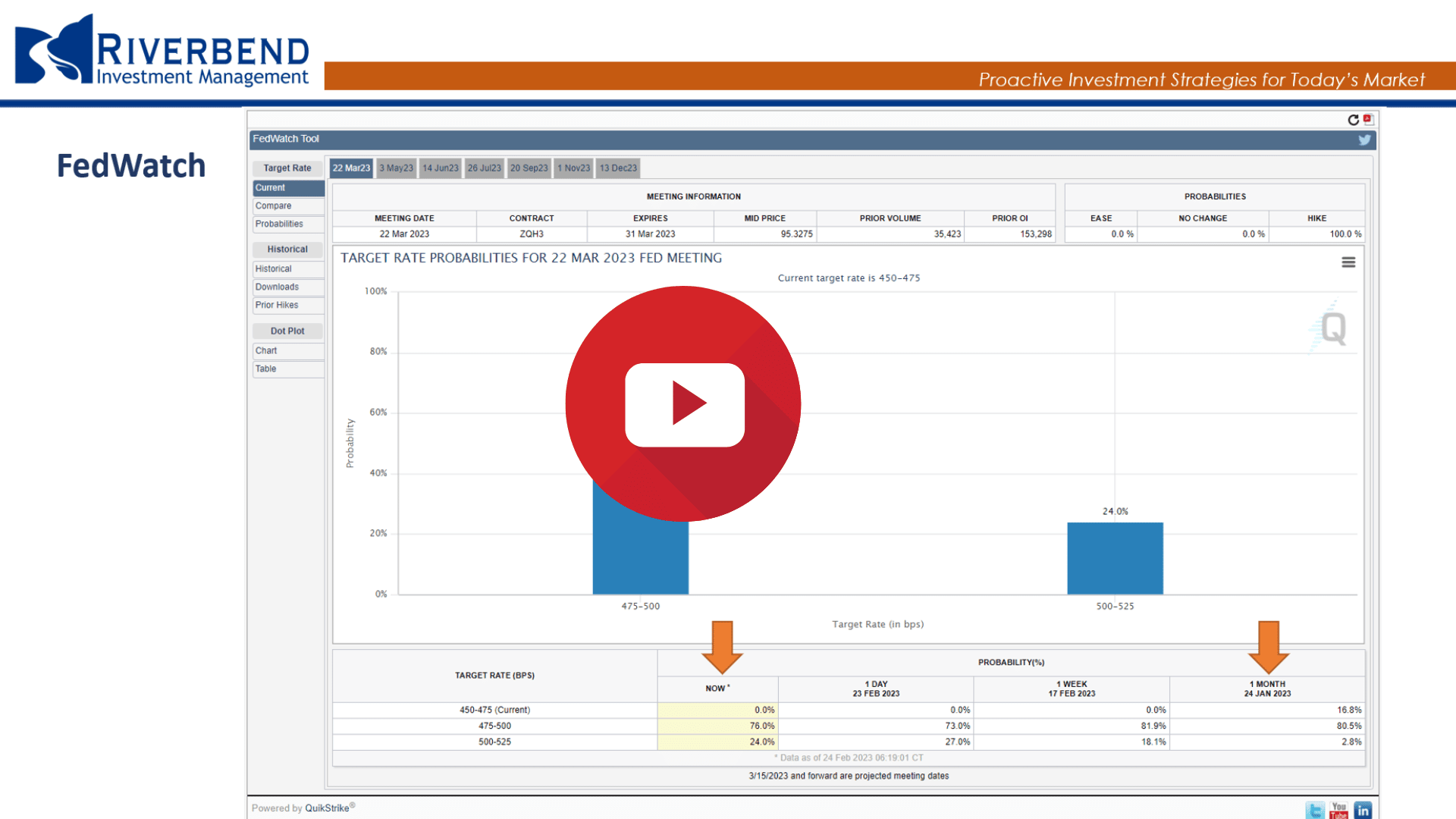
Task: Click the refresh icon in the tool header
Action: coord(1353,120)
